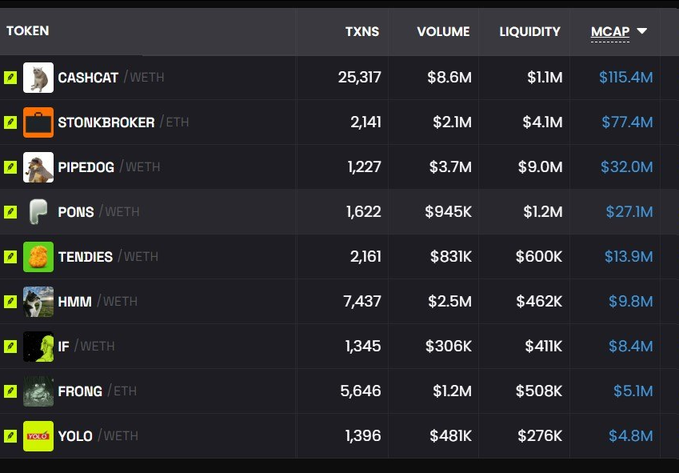
Task: Click the green leaf badge beside STONKBROKER
Action: coord(10,123)
